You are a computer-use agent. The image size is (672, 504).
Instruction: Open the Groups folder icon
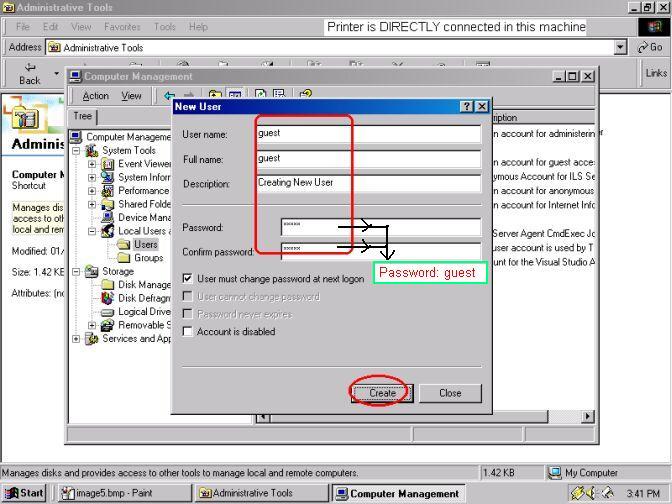(x=124, y=258)
